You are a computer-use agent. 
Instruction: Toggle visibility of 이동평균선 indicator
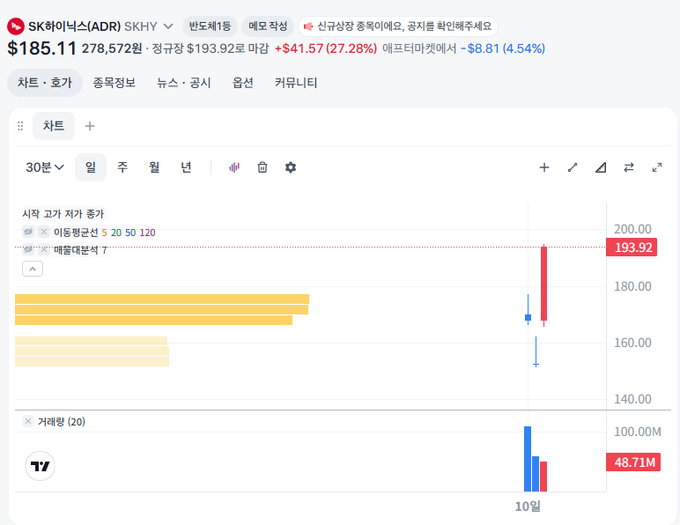[28, 232]
